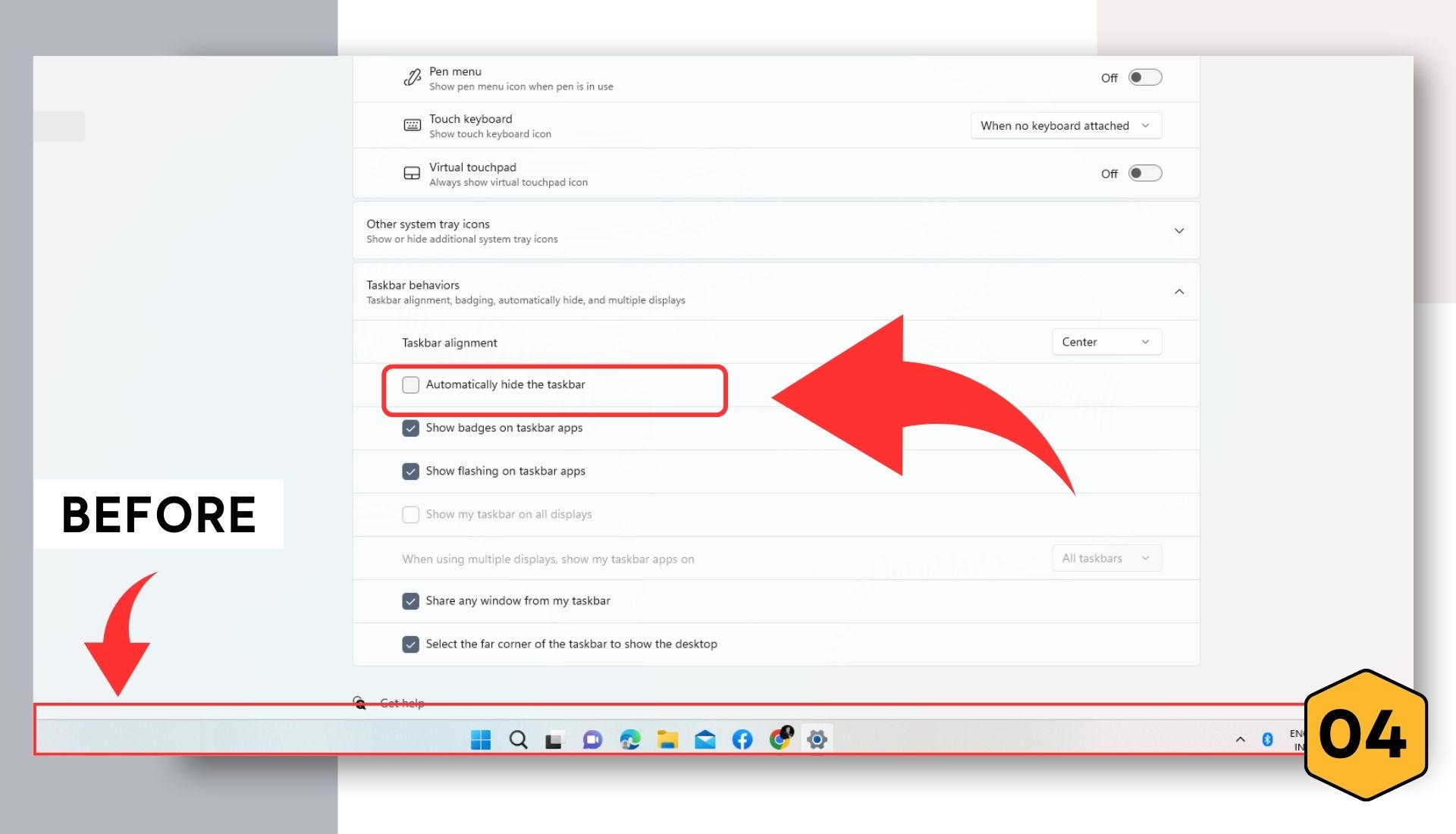Click the Task View icon
The height and width of the screenshot is (834, 1456).
pyautogui.click(x=554, y=740)
